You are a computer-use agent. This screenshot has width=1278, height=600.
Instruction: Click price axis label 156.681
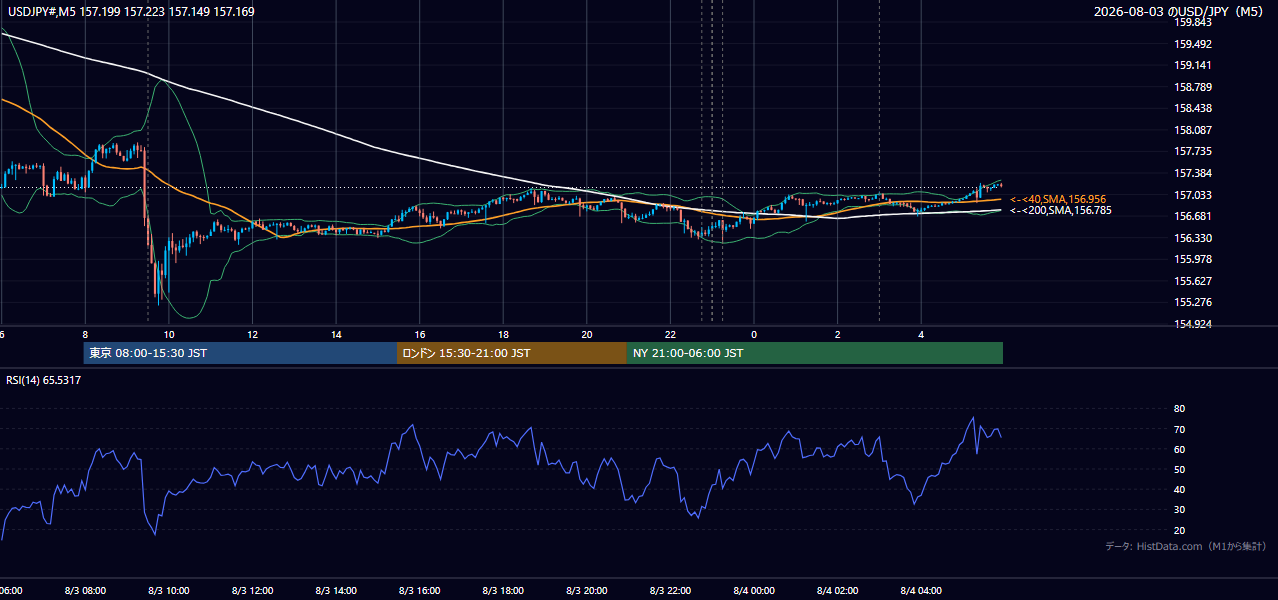(x=1194, y=216)
